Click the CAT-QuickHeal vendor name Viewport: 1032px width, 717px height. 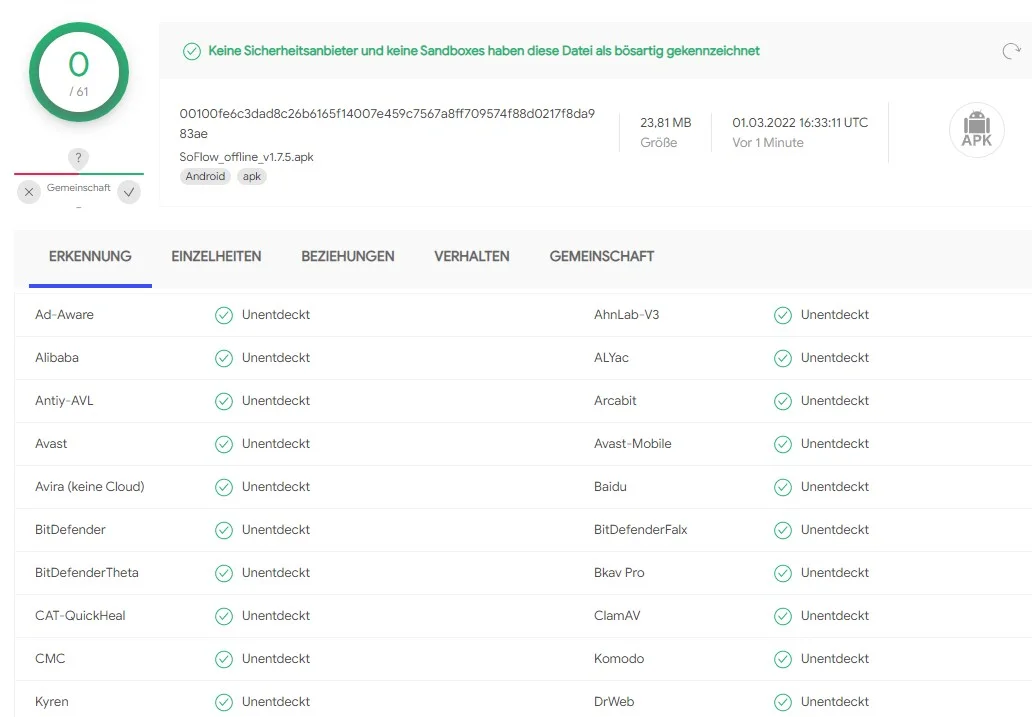click(80, 616)
